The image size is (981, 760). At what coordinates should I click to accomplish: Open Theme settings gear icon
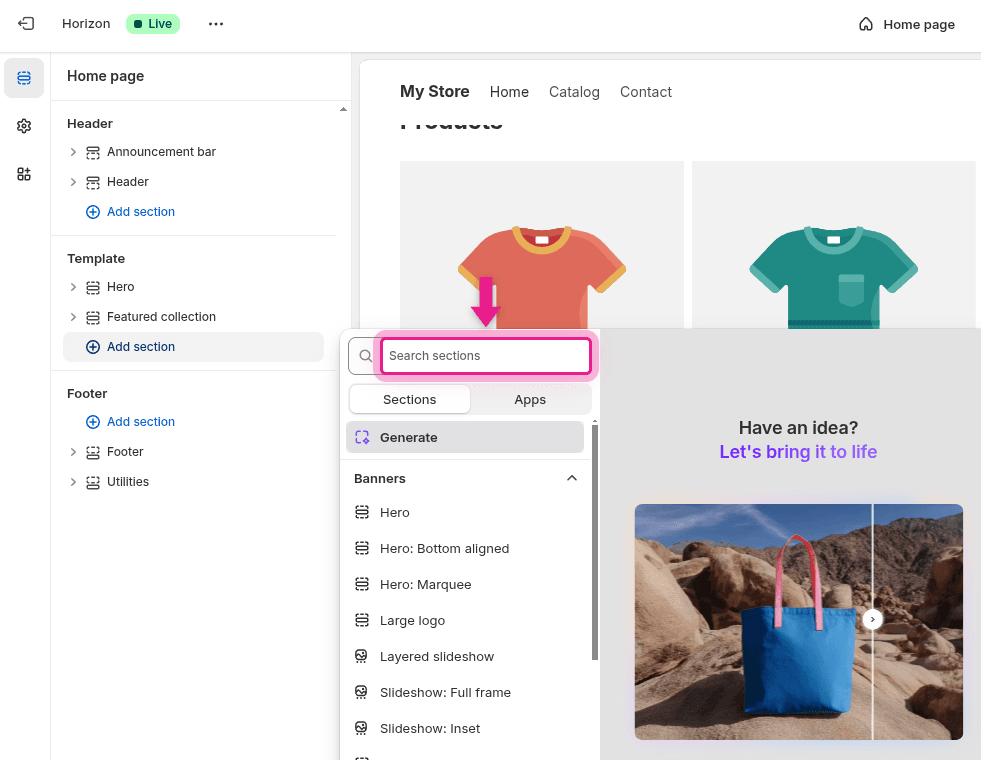pyautogui.click(x=24, y=126)
